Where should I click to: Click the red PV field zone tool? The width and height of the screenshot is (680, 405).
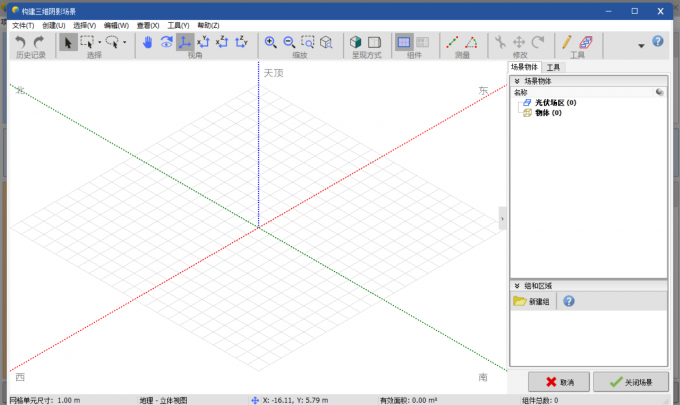coord(586,42)
